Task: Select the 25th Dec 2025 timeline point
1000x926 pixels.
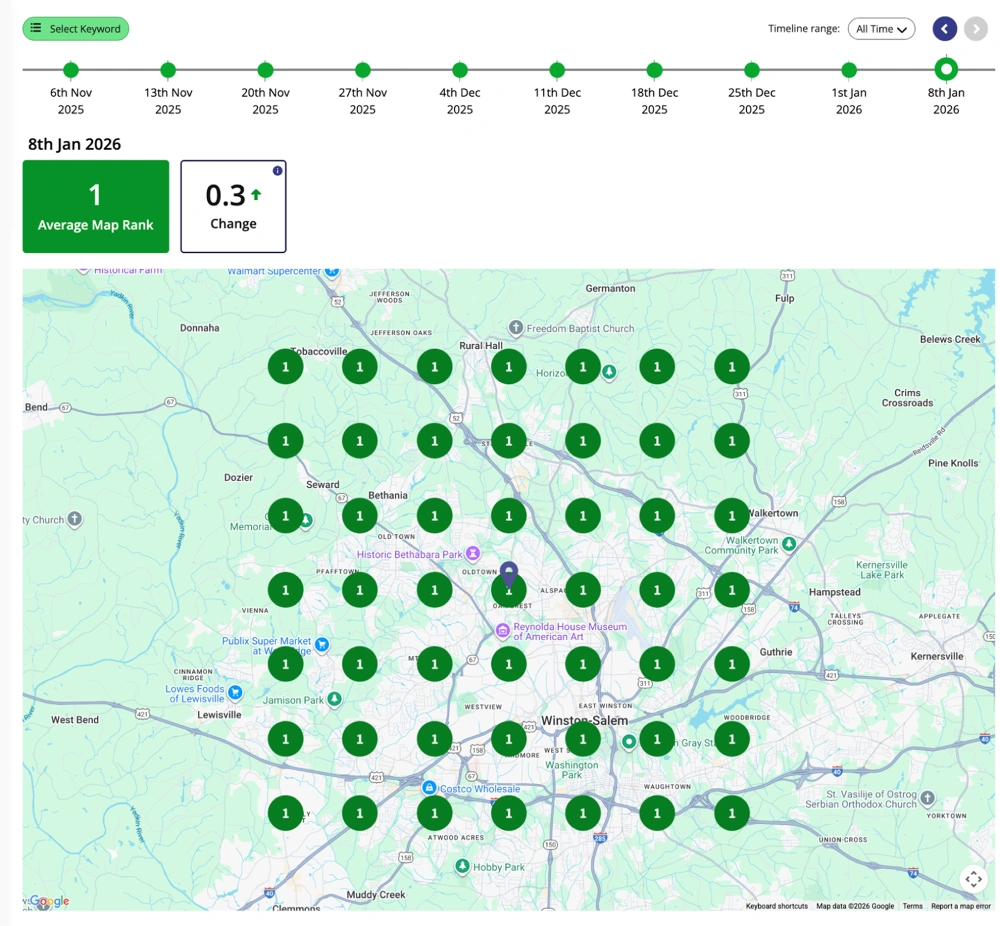Action: coord(752,70)
